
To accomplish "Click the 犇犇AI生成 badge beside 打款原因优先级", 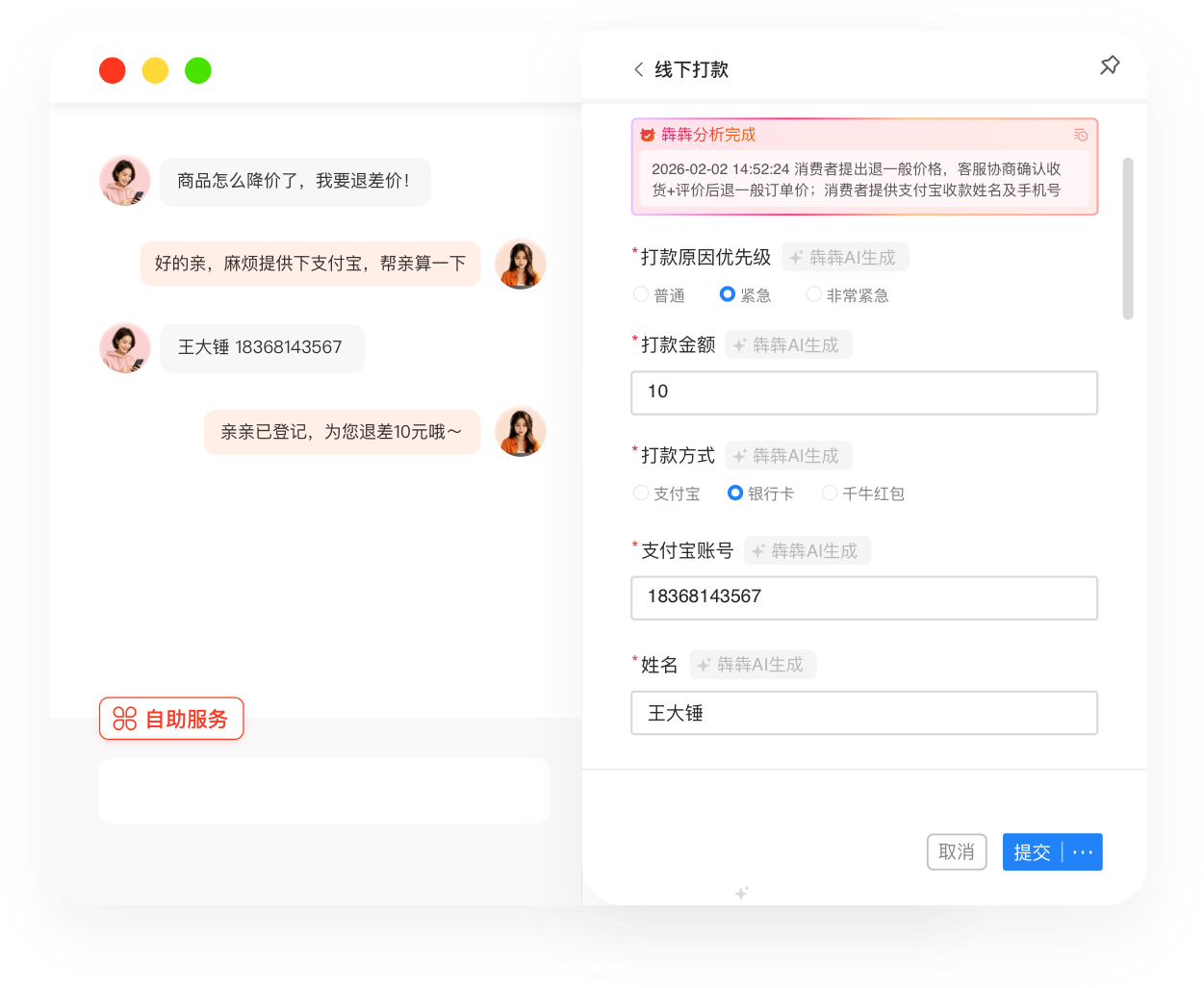I will click(x=845, y=257).
